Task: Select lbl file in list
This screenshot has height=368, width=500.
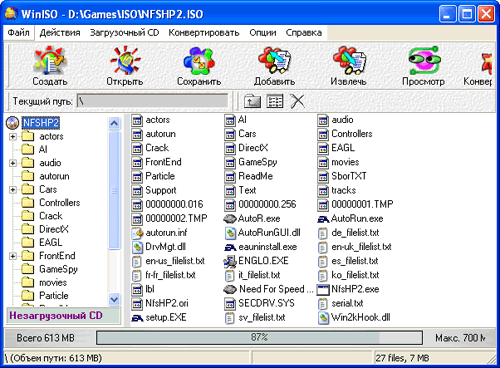Action: 150,289
